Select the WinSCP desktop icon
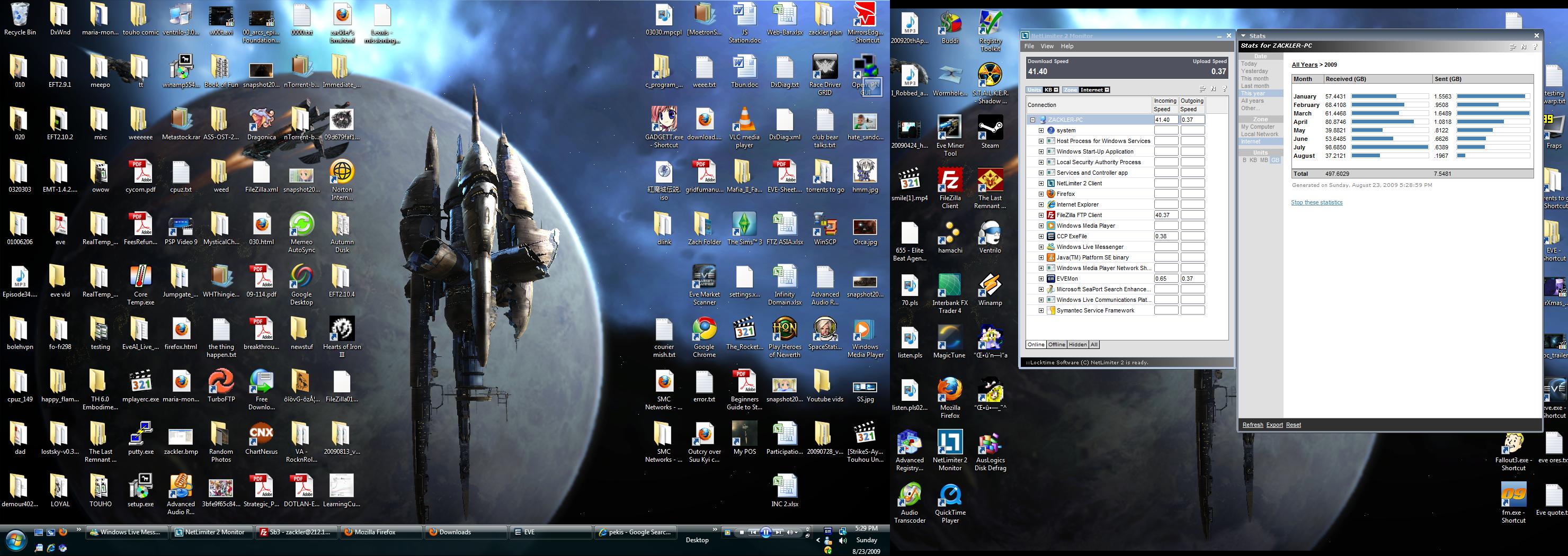 pyautogui.click(x=825, y=229)
